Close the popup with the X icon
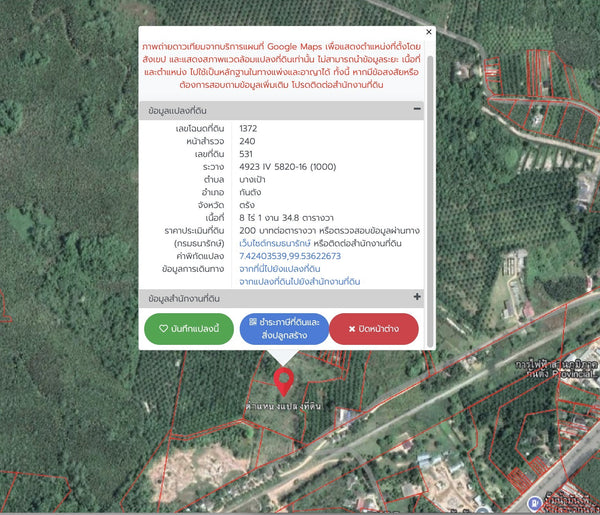 point(429,32)
